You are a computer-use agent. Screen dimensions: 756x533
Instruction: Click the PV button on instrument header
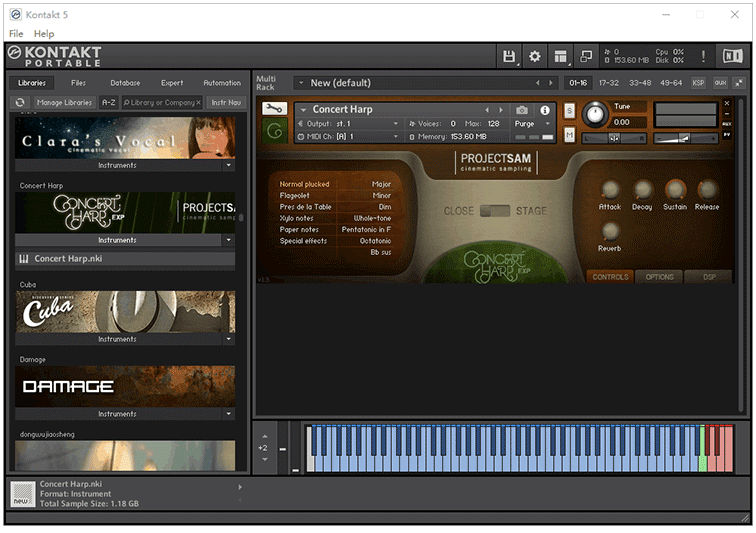coord(727,135)
